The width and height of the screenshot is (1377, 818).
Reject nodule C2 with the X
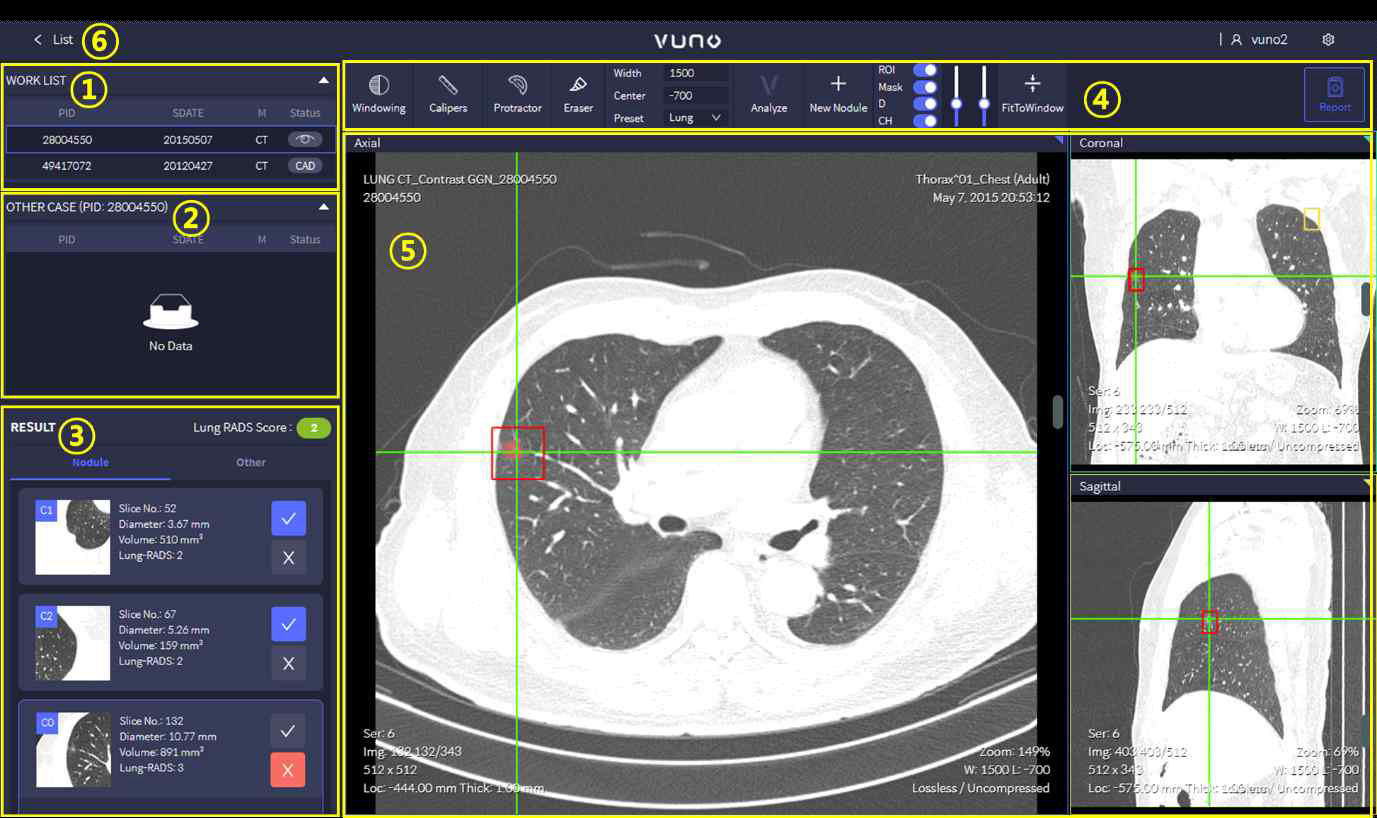[x=288, y=663]
